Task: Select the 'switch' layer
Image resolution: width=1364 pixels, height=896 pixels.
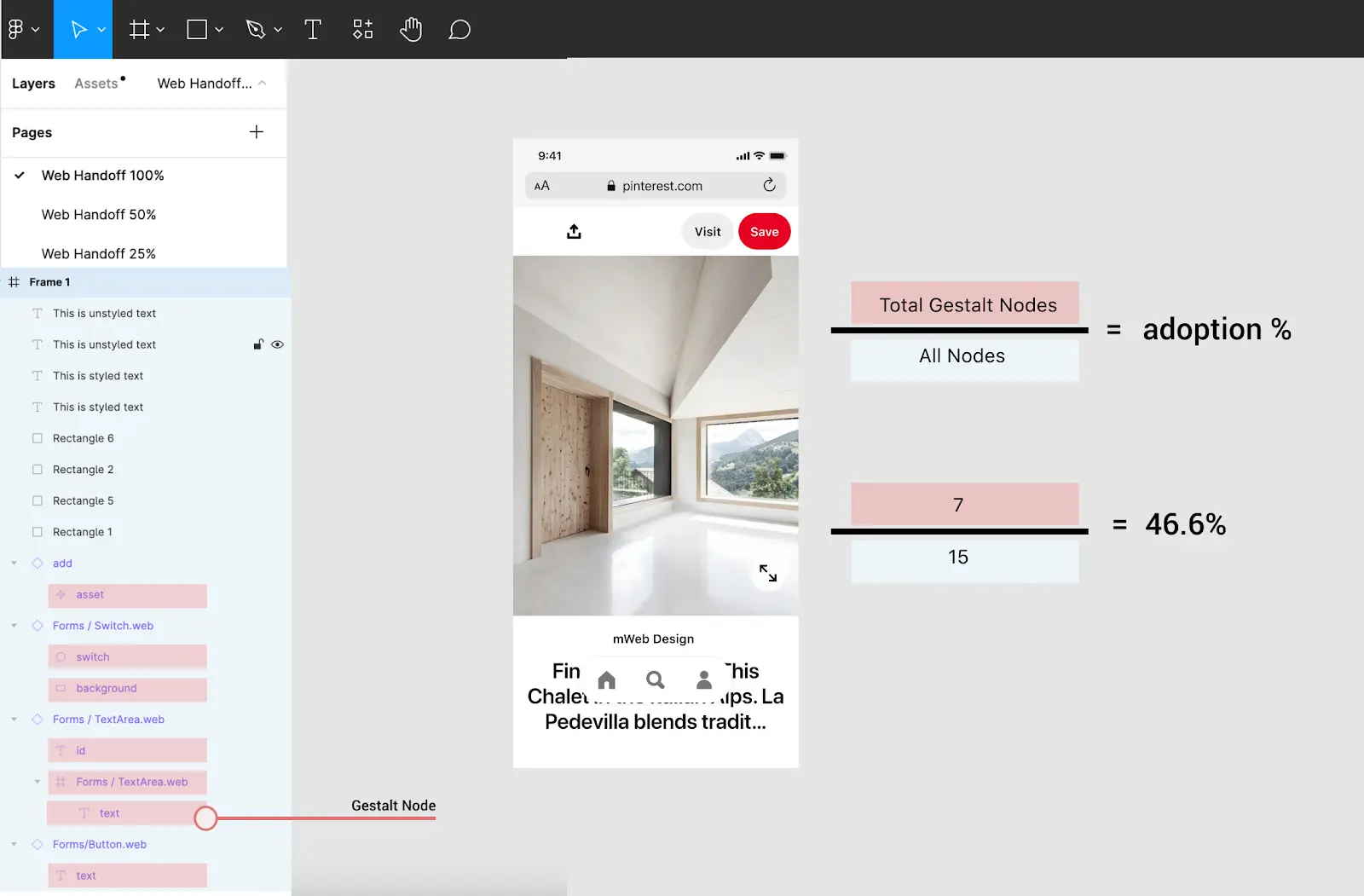Action: (127, 657)
